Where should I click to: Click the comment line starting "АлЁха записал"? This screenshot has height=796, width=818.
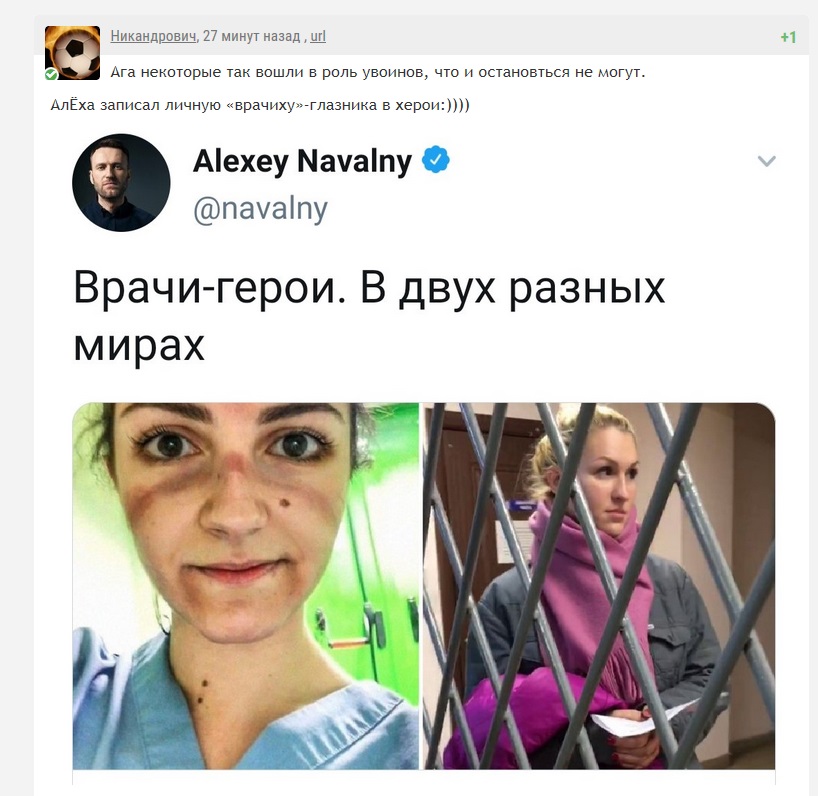click(260, 105)
